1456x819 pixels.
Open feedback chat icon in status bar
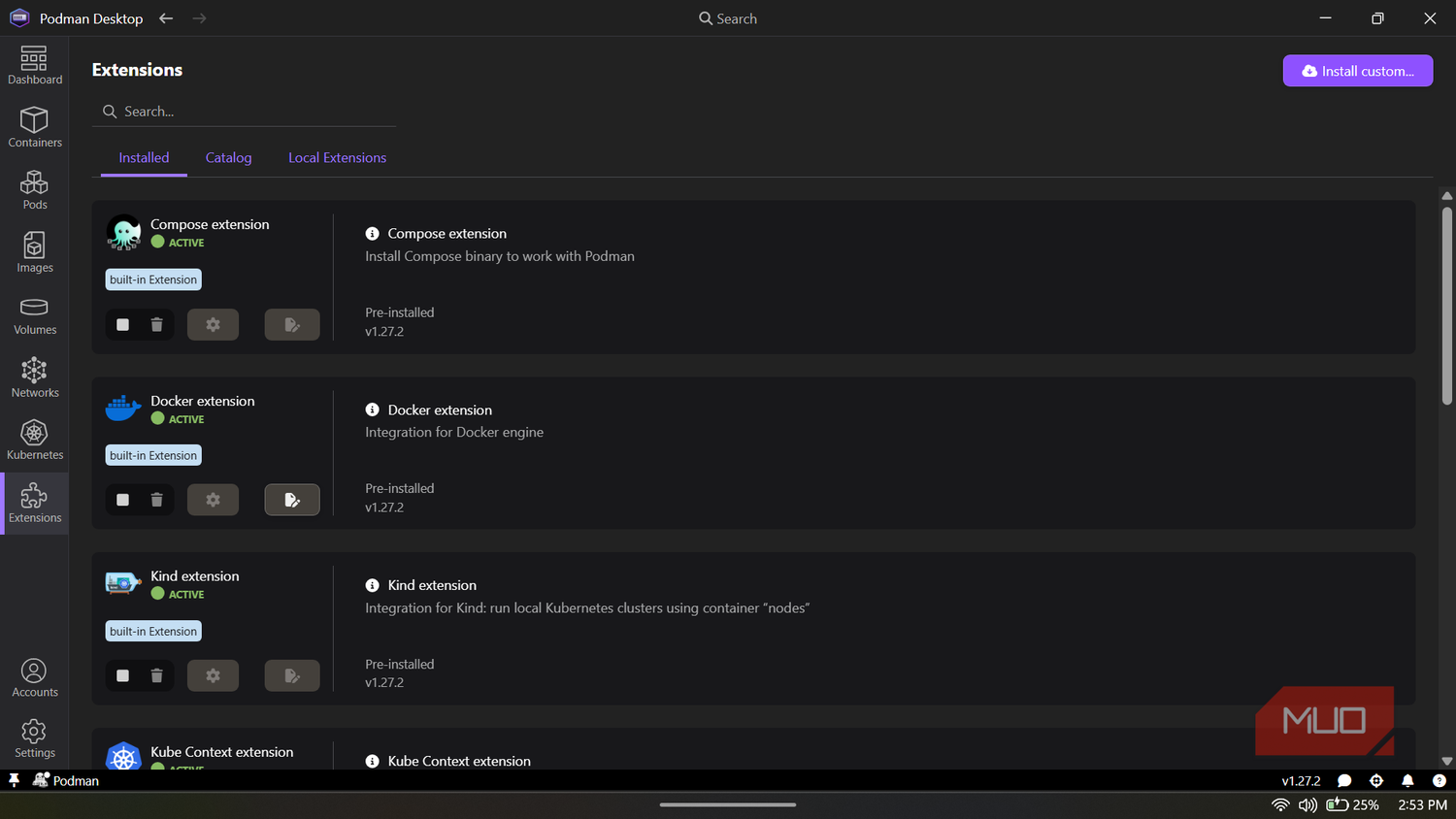(1344, 780)
